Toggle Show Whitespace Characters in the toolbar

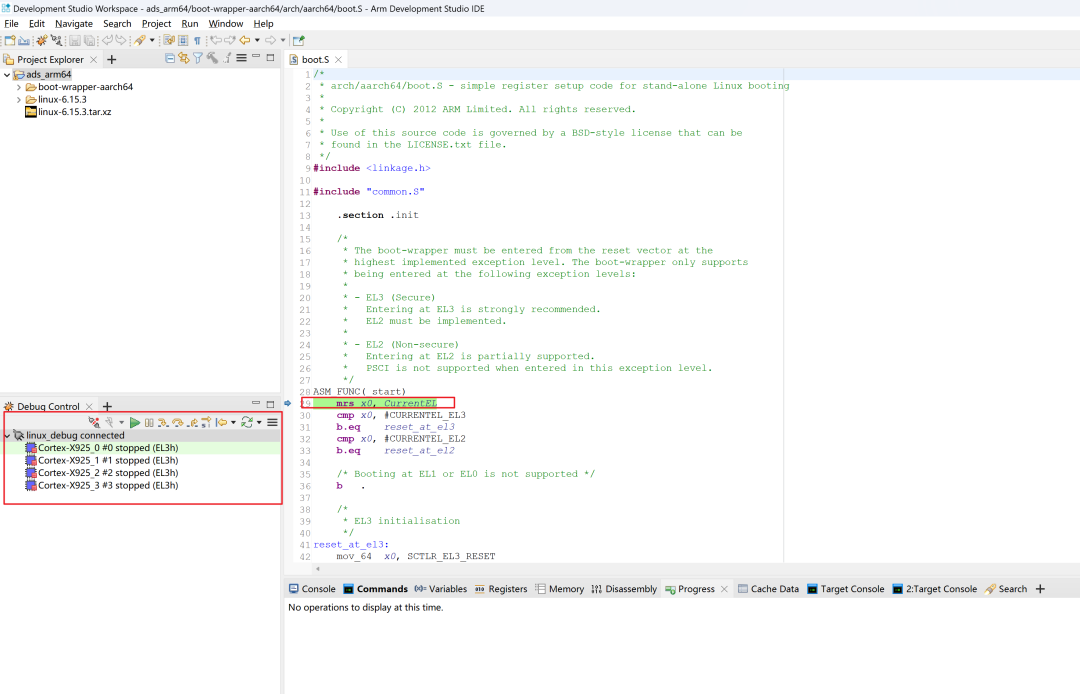(x=197, y=41)
